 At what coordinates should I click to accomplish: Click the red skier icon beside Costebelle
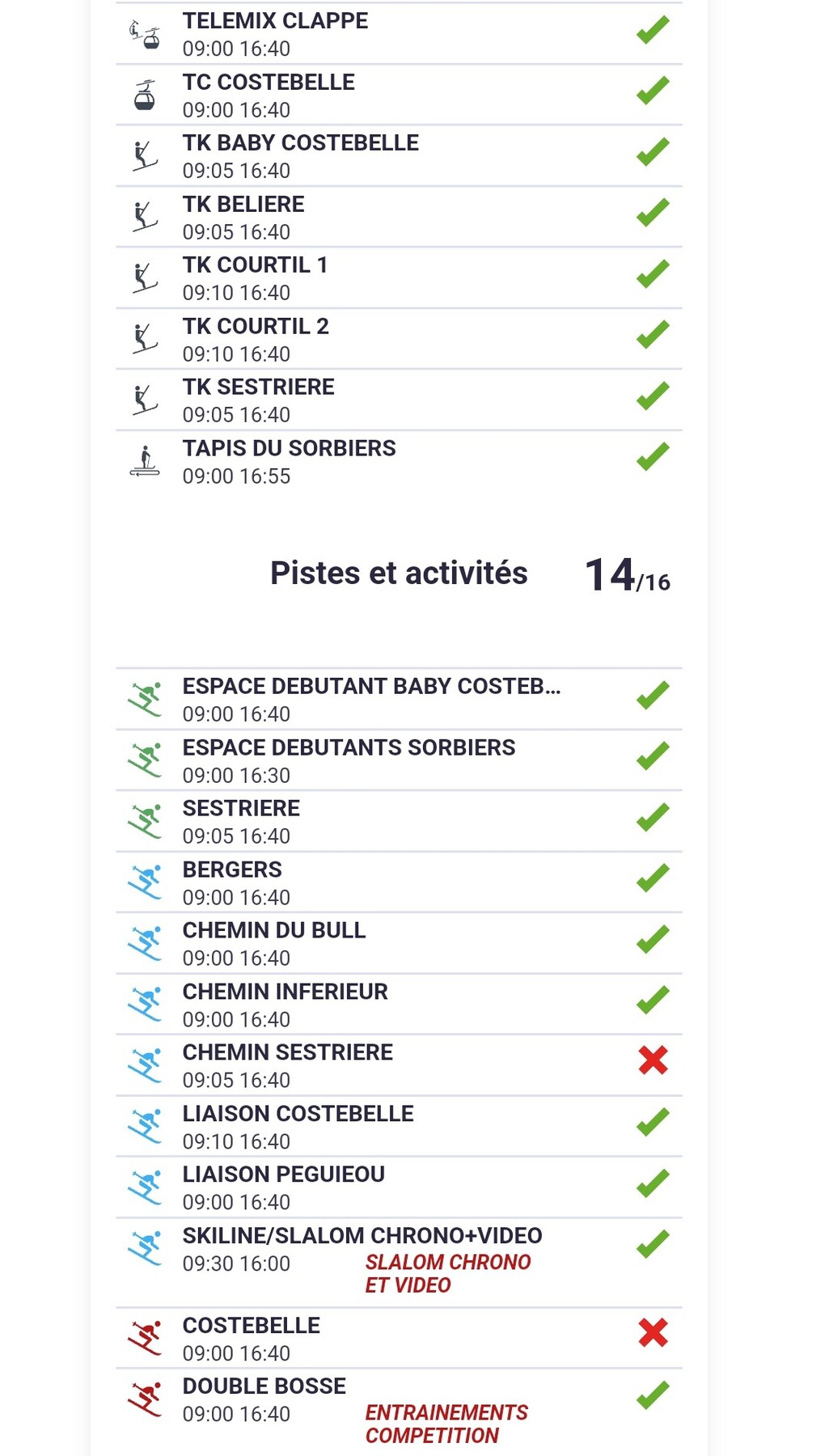point(145,1338)
